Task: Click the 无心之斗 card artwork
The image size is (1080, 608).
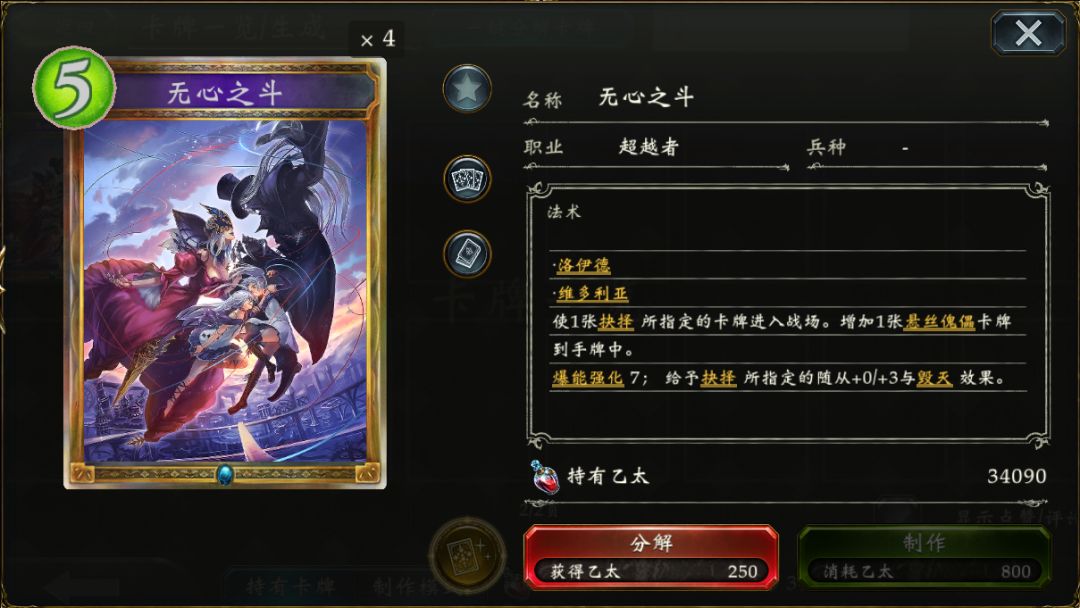Action: coord(225,291)
